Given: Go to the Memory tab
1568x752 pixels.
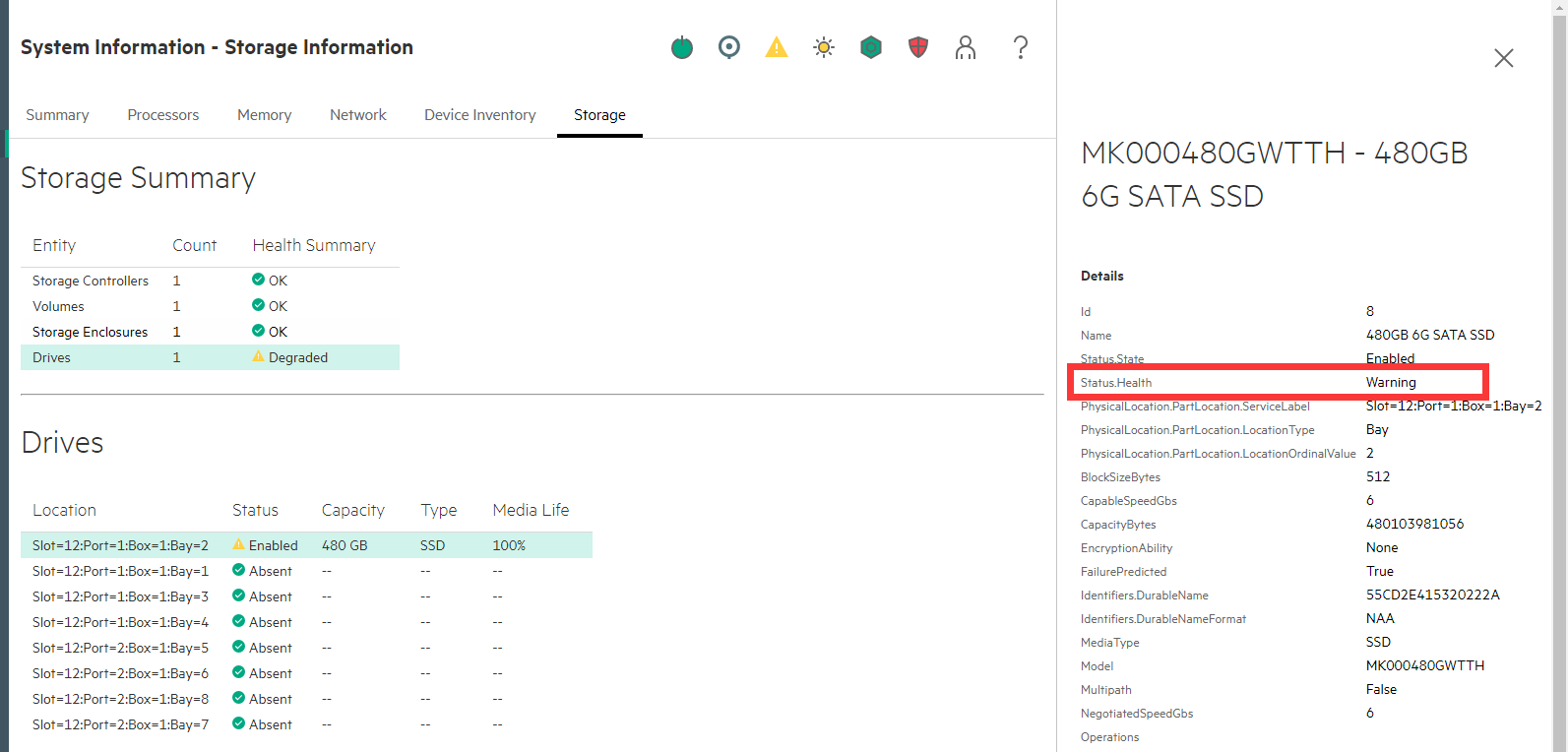Looking at the screenshot, I should (x=265, y=115).
